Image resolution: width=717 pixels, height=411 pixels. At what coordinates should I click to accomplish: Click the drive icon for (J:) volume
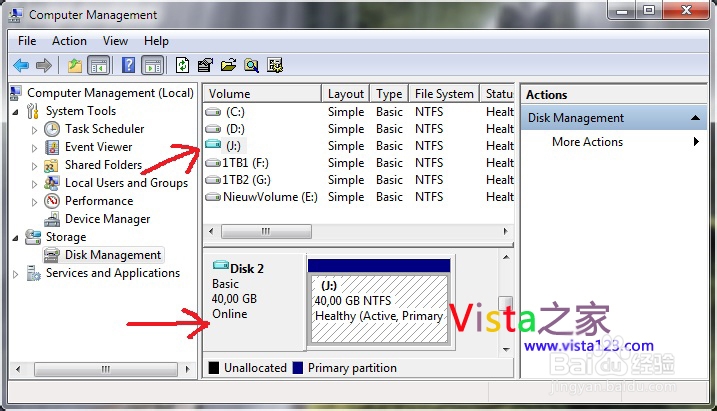(213, 144)
